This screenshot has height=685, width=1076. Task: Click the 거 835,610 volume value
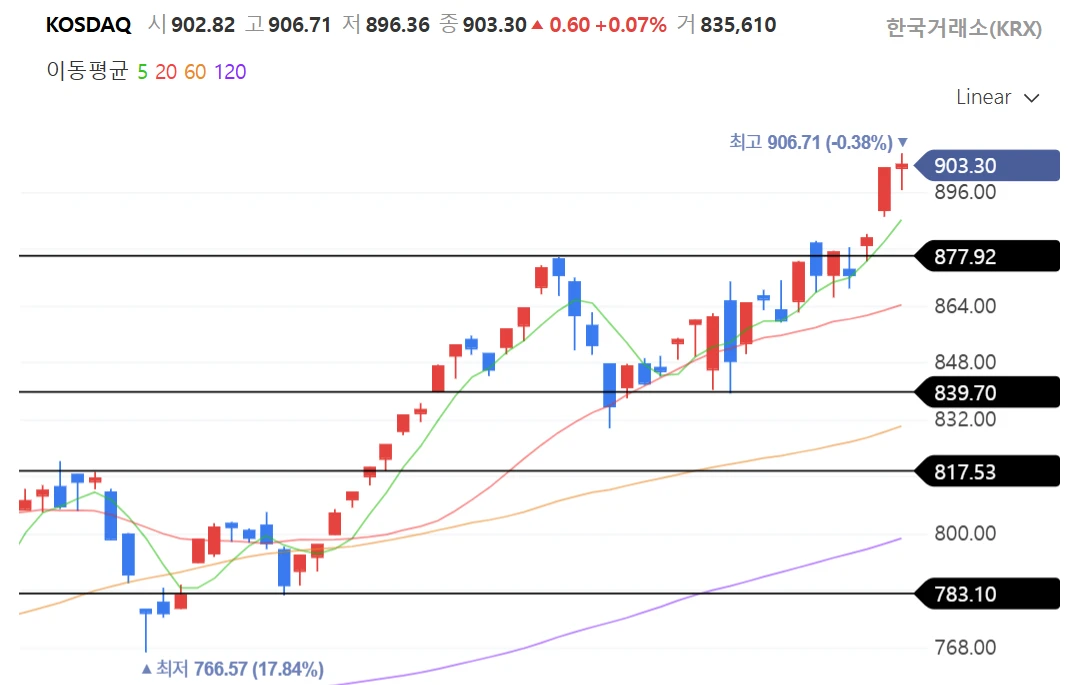[x=726, y=25]
